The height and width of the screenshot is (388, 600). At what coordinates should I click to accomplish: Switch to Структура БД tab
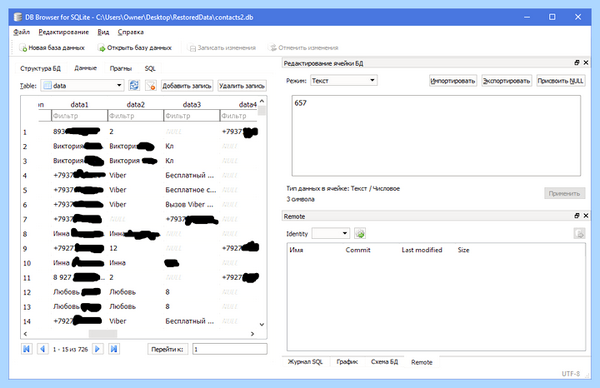pyautogui.click(x=40, y=68)
